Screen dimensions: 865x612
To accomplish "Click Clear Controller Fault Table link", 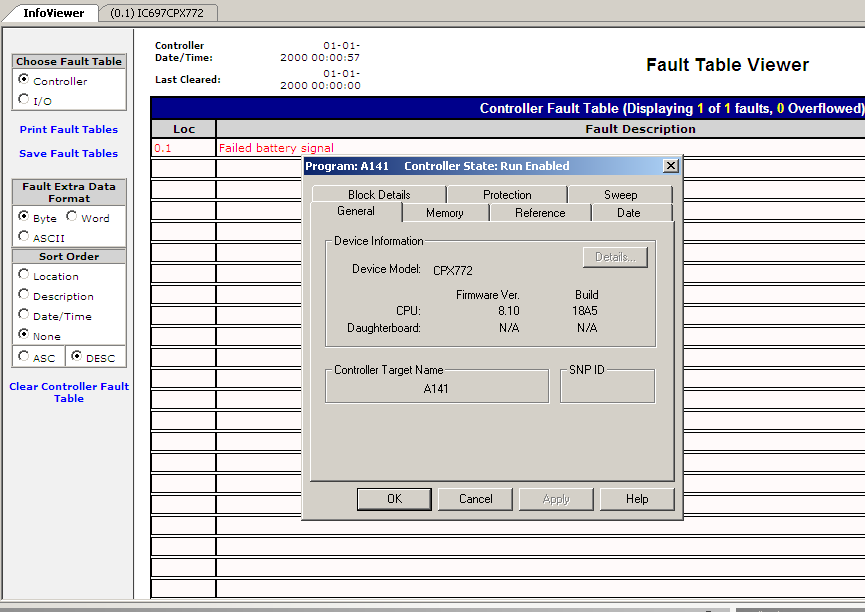I will pos(68,392).
